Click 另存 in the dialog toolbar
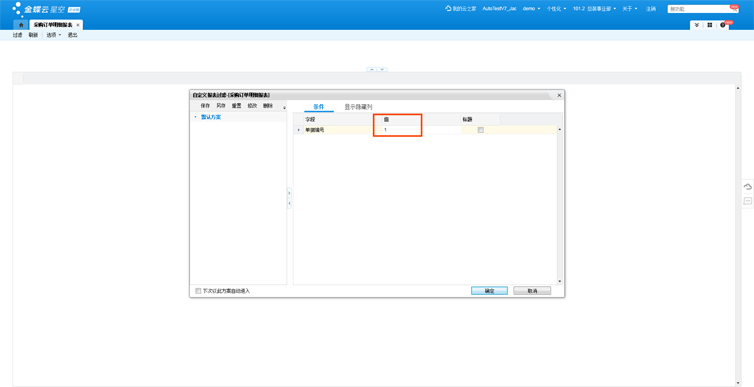 point(220,106)
